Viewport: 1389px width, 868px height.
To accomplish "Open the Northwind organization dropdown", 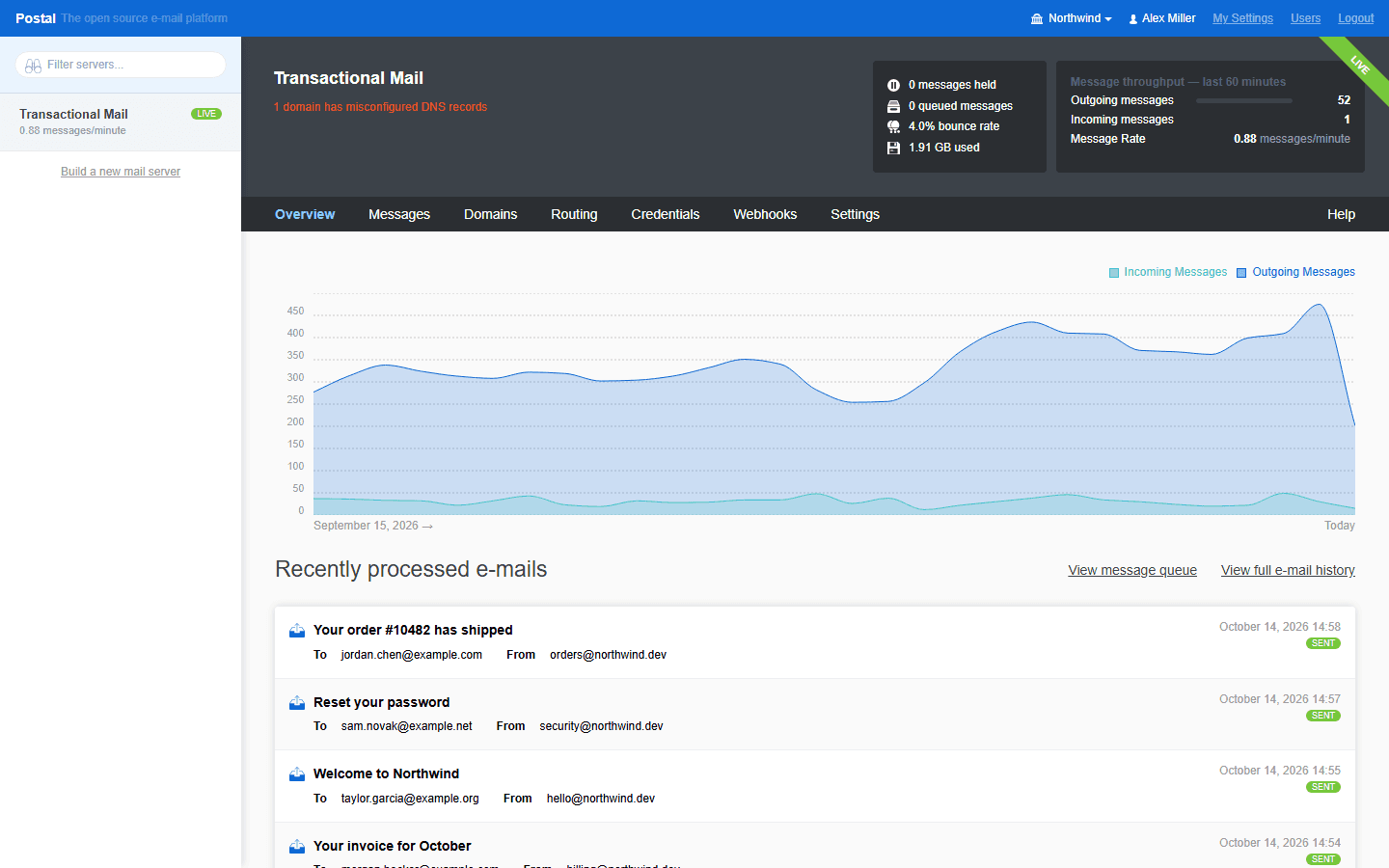I will click(1072, 18).
